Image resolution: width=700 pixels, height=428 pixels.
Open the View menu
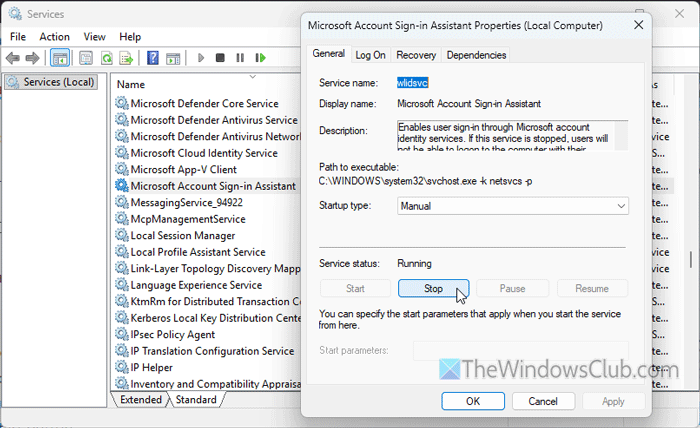pos(95,37)
